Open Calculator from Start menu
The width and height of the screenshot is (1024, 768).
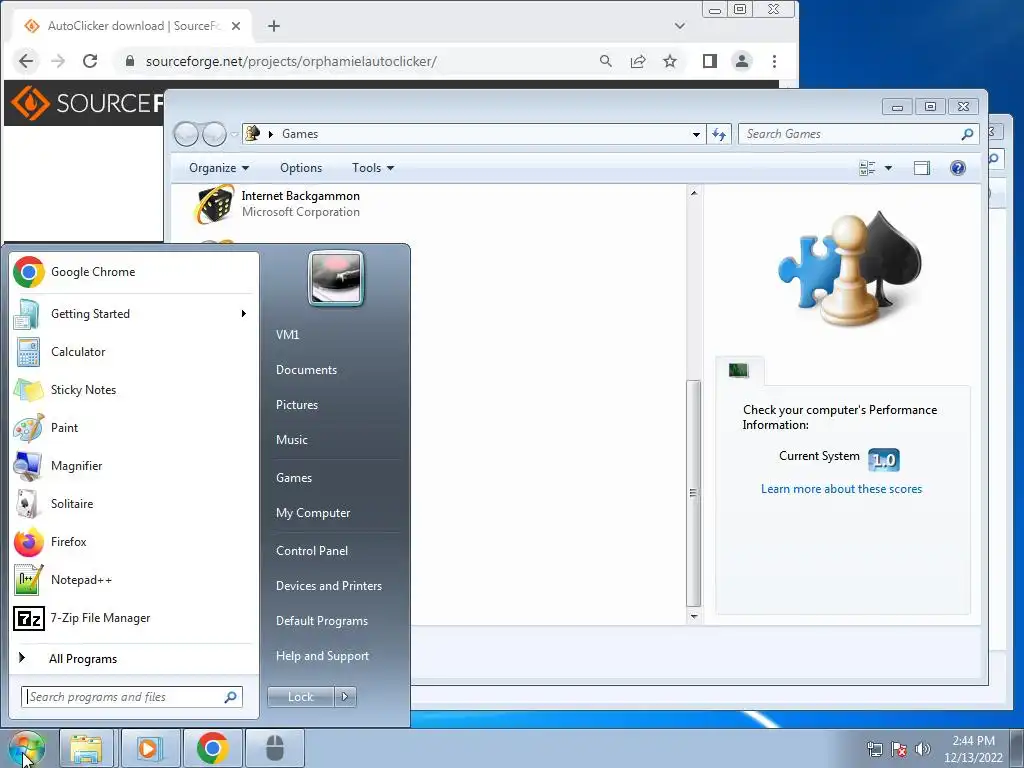coord(134,351)
